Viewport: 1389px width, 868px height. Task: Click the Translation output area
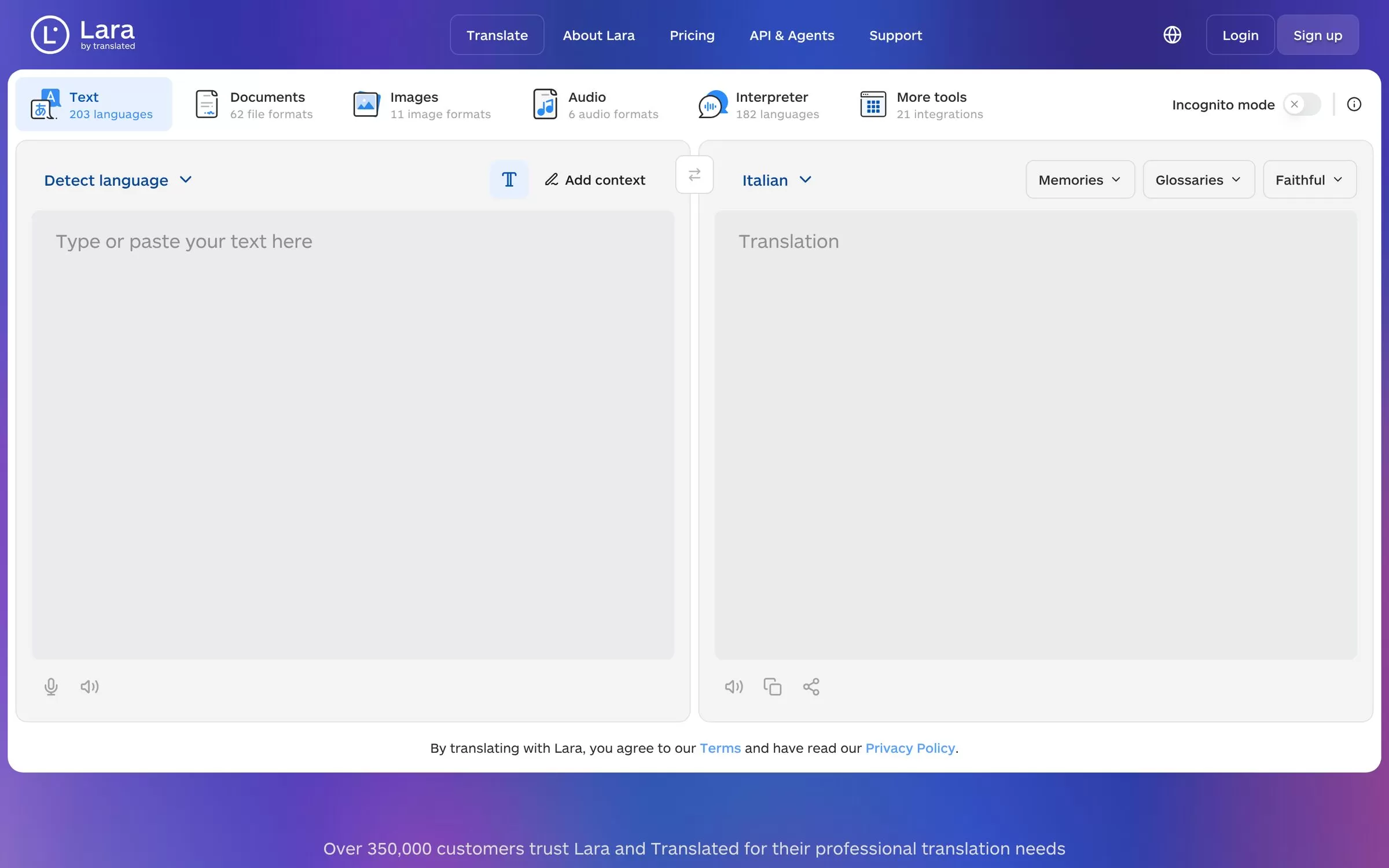tap(1035, 434)
